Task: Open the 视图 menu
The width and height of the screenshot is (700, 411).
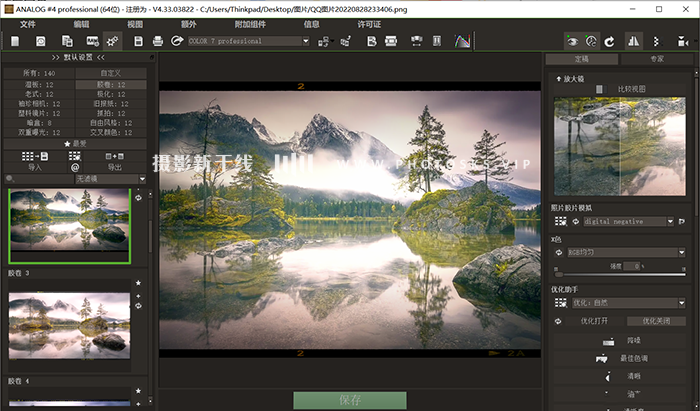Action: coord(135,25)
